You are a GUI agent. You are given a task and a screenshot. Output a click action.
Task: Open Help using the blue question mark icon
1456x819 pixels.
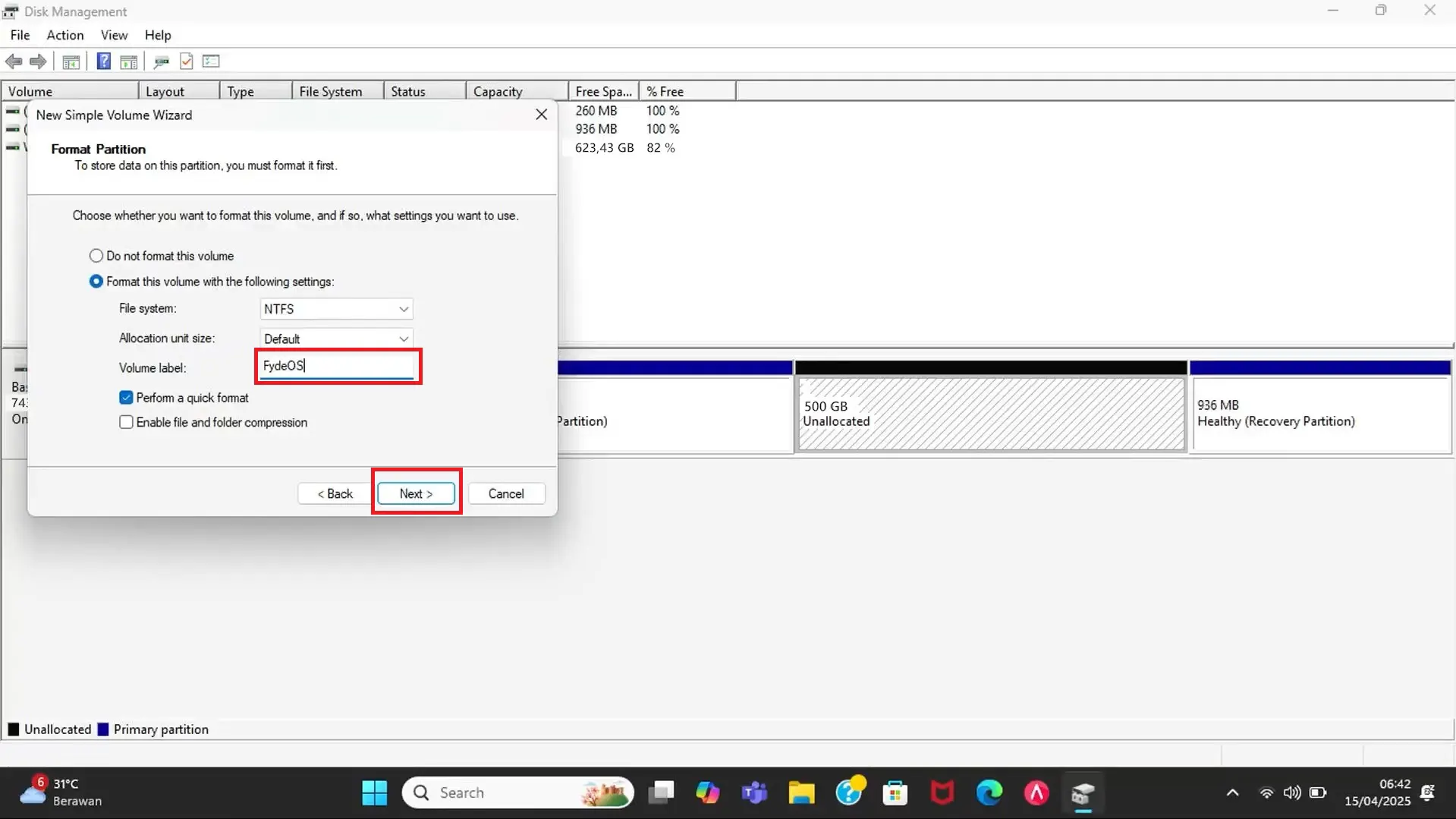[104, 61]
